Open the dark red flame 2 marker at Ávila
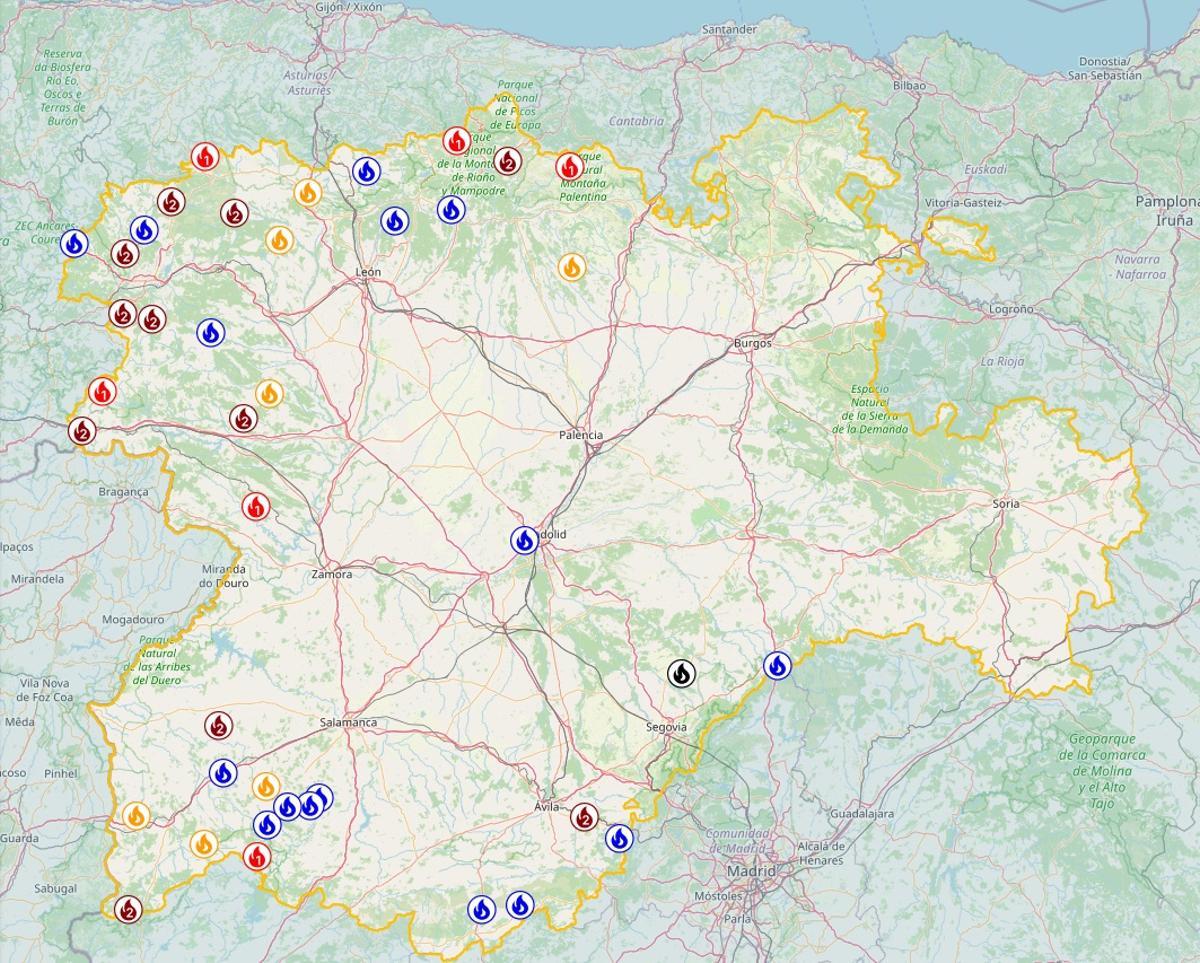 pyautogui.click(x=585, y=817)
